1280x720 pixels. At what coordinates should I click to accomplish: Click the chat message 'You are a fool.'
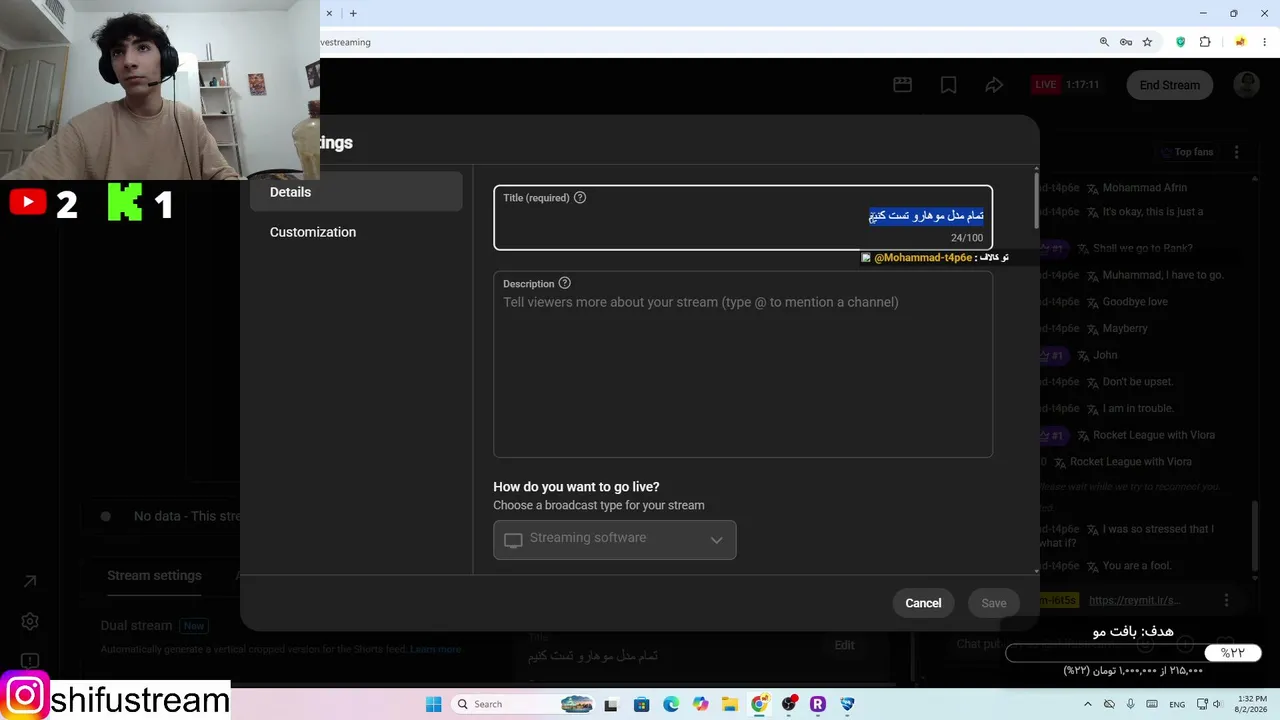(x=1136, y=566)
